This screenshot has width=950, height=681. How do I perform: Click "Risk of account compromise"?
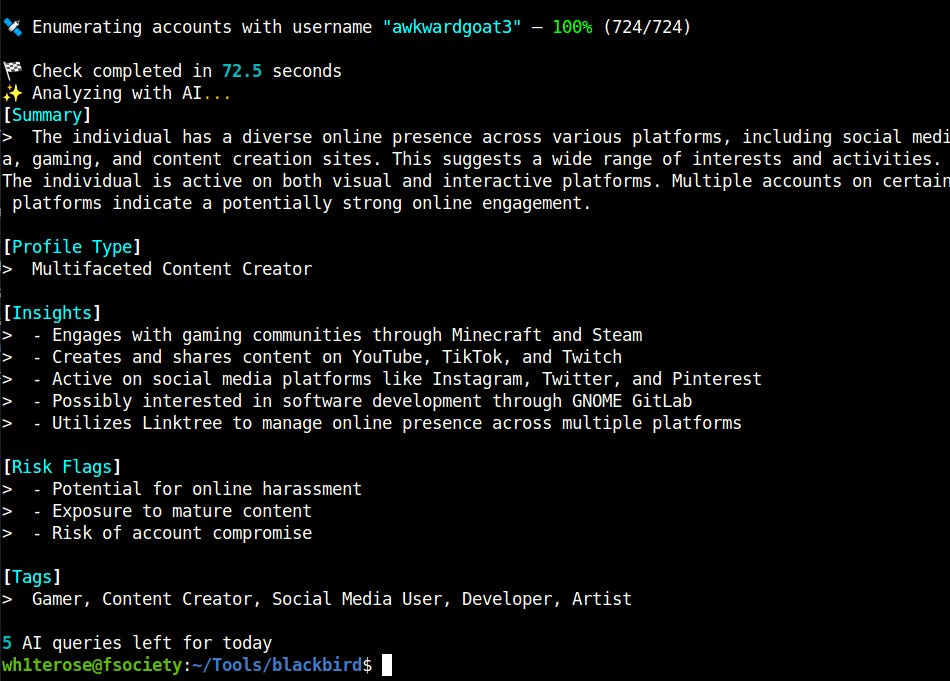(182, 533)
